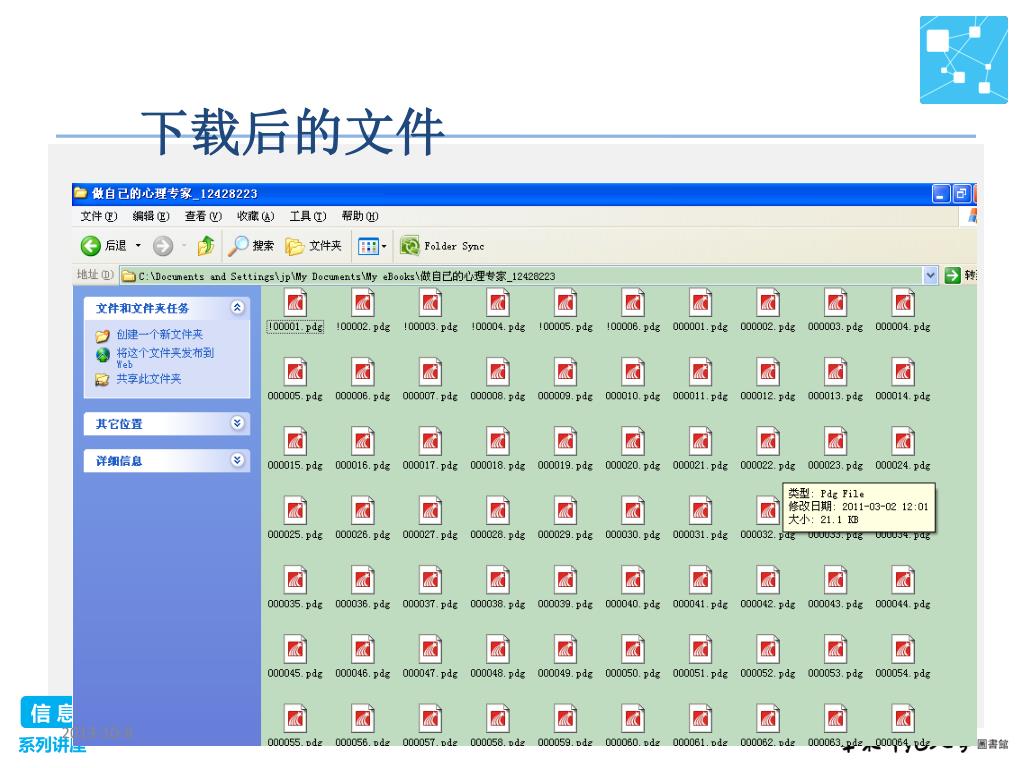Screen dimensions: 1024x768
Task: Select file 000024.pdg icon
Action: 903,441
